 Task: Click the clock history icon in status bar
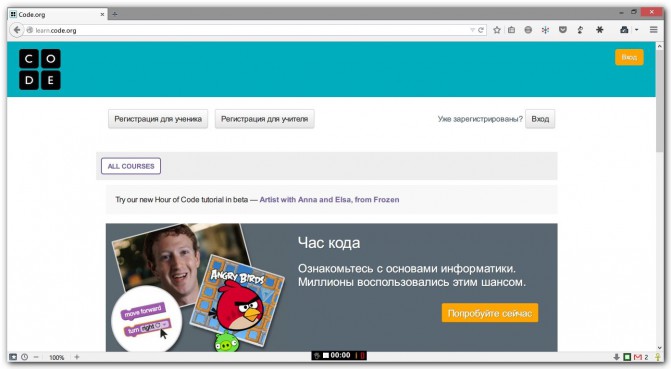[24, 357]
